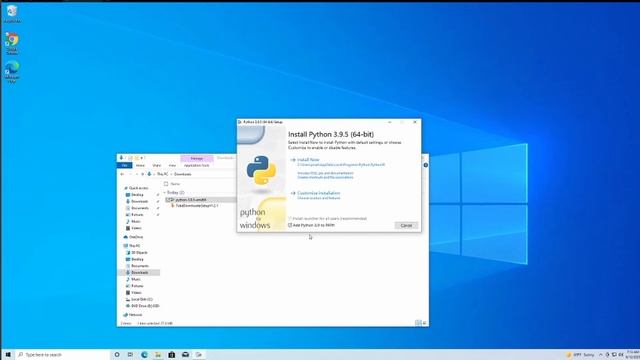Open the Windows Start menu

point(8,355)
